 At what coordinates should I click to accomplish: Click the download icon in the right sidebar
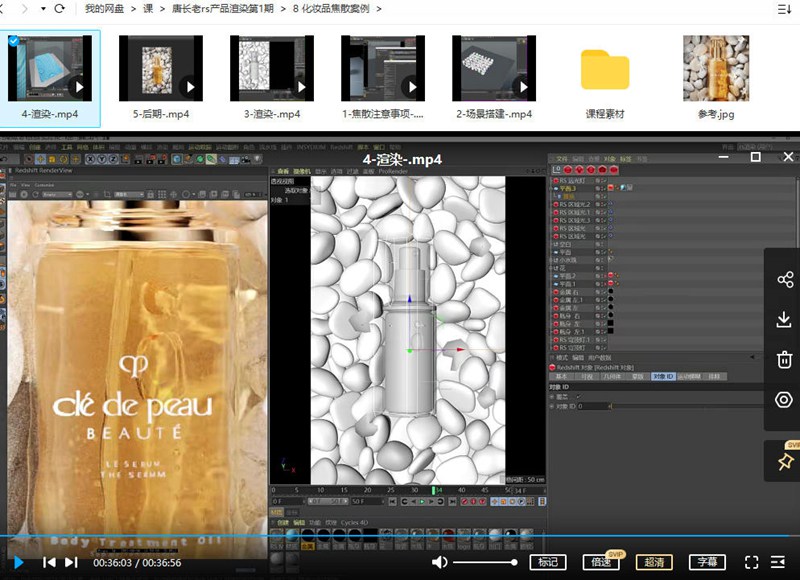pyautogui.click(x=784, y=320)
